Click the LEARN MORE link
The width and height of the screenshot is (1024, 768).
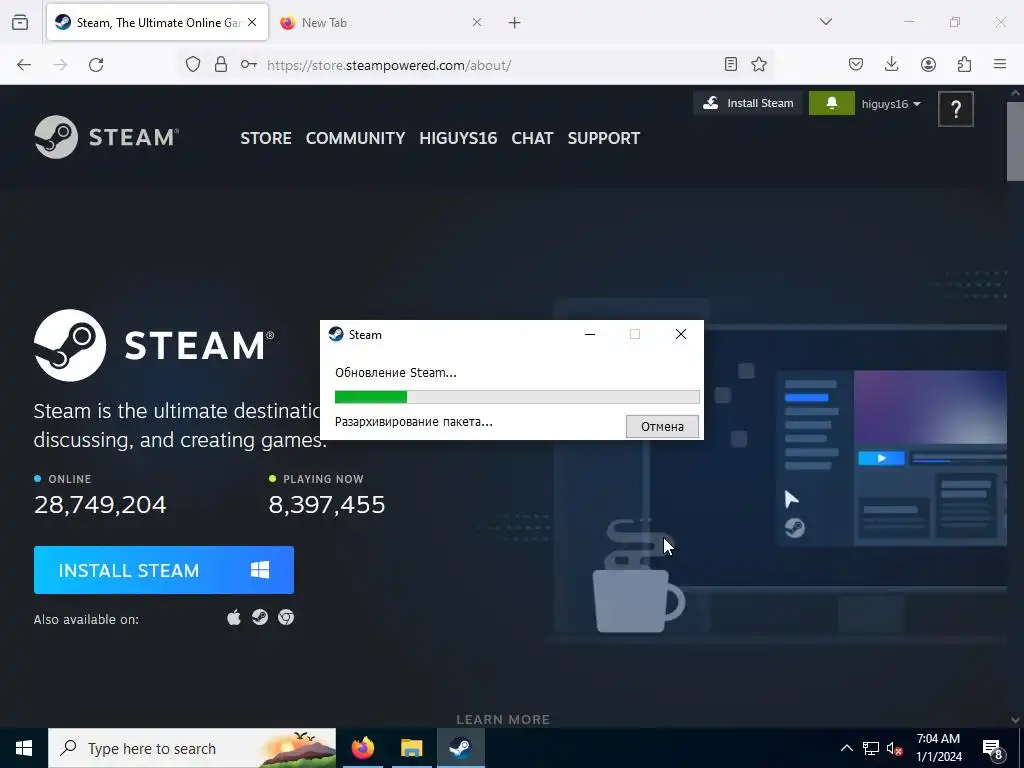click(503, 720)
